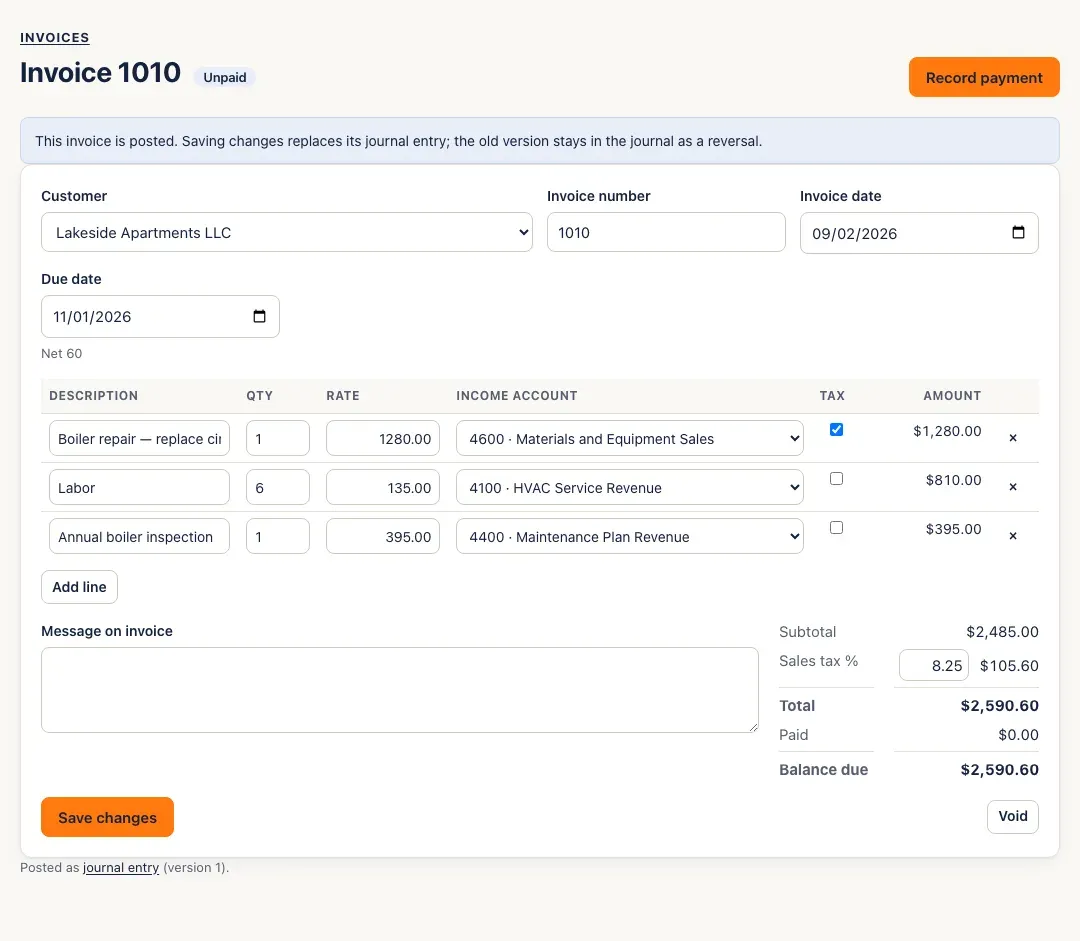Screen dimensions: 1080x941
Task: Open the Materials and Equipment Sales account dropdown
Action: (630, 438)
